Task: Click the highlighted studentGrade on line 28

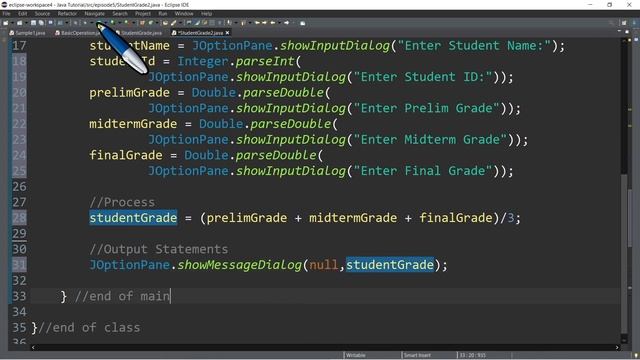Action: (x=133, y=218)
